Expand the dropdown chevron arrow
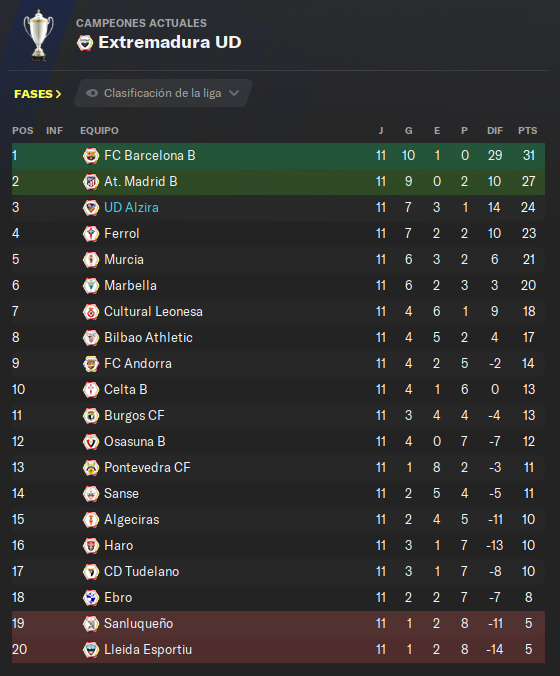Viewport: 560px width, 676px height. 234,93
